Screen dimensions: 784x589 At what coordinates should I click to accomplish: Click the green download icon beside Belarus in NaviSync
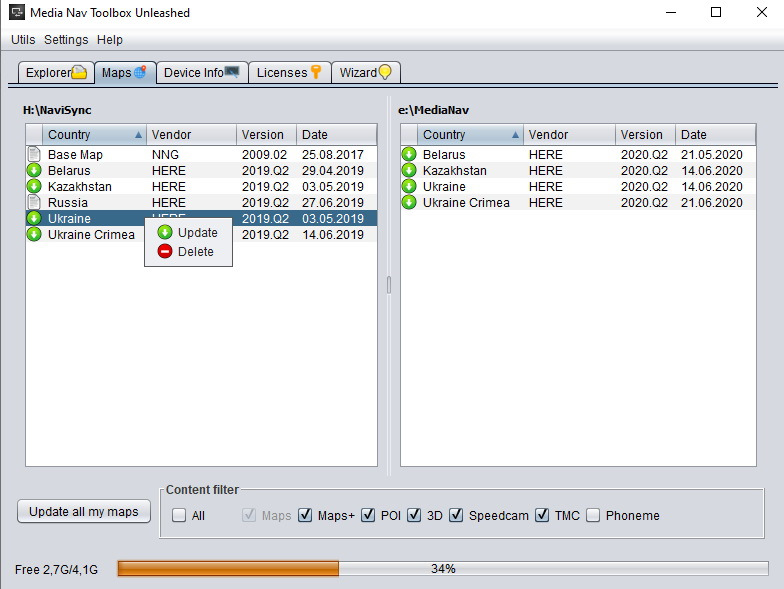(34, 170)
